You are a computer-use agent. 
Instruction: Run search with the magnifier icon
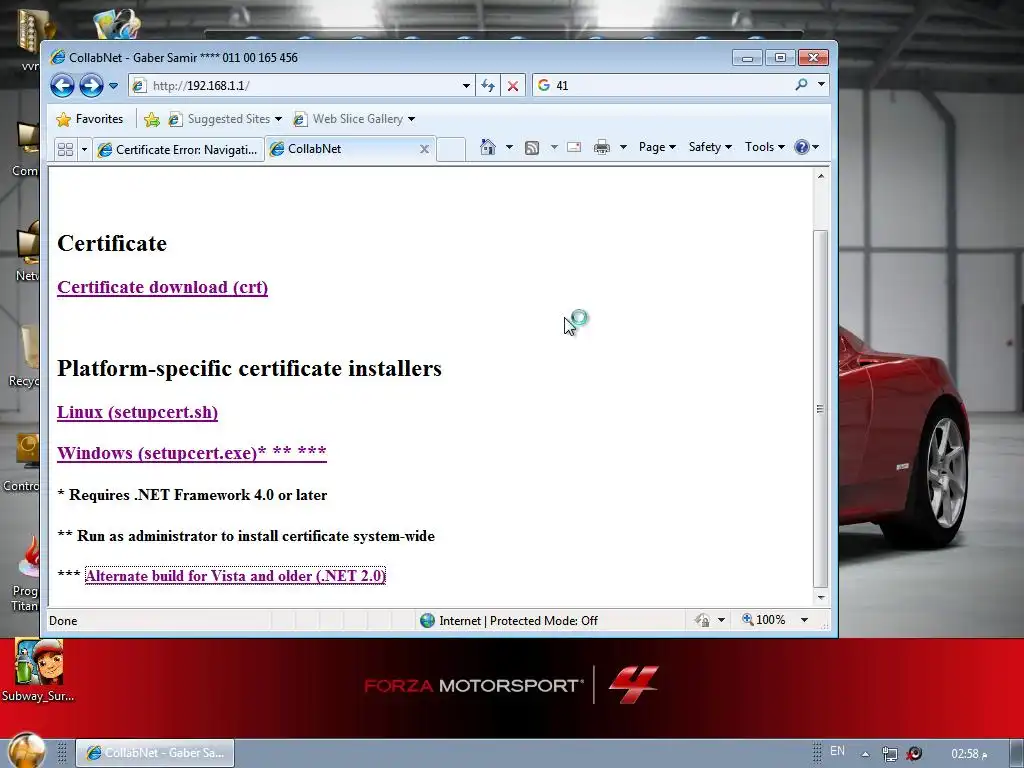(801, 85)
